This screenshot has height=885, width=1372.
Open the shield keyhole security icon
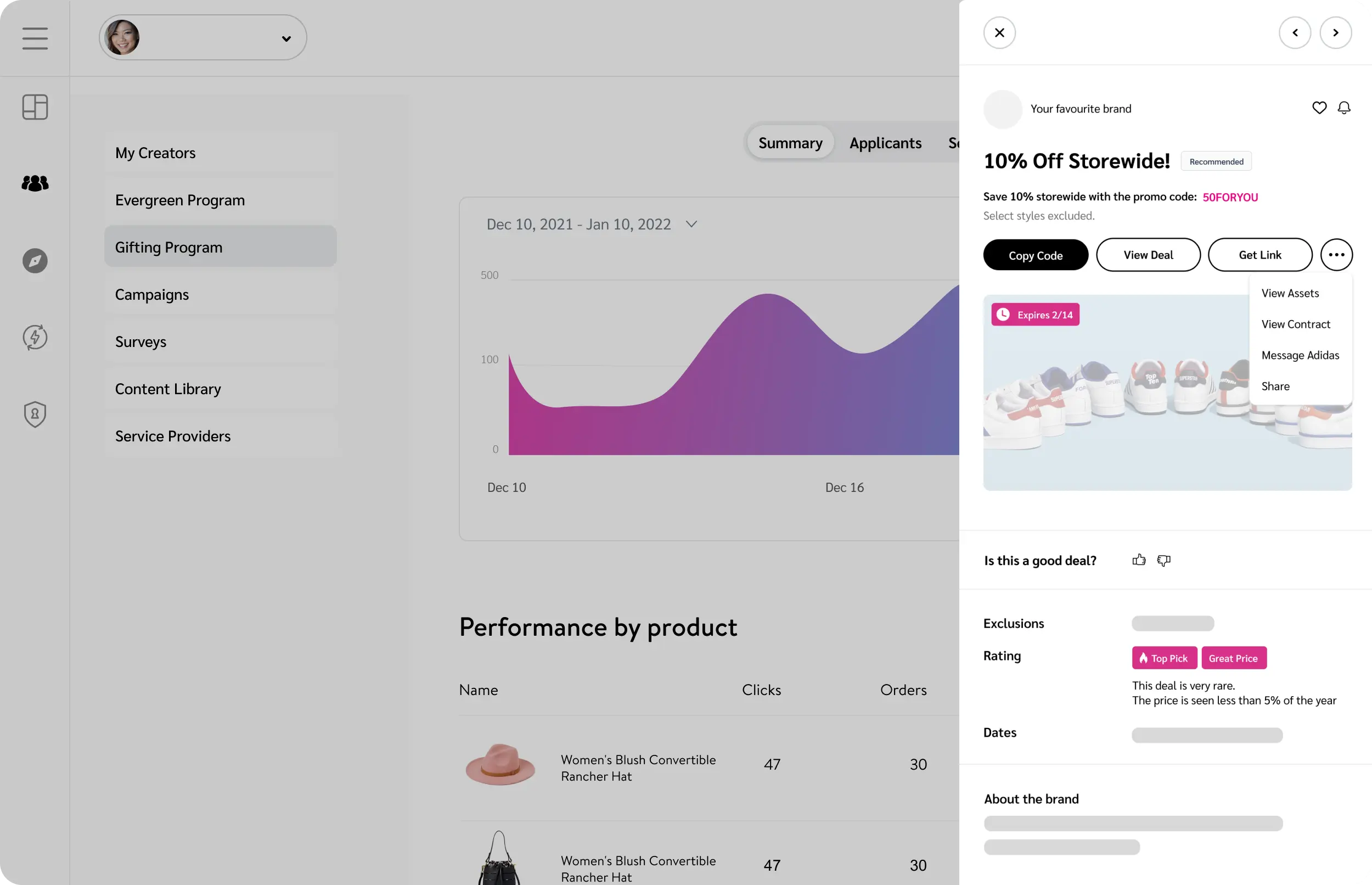[x=35, y=415]
